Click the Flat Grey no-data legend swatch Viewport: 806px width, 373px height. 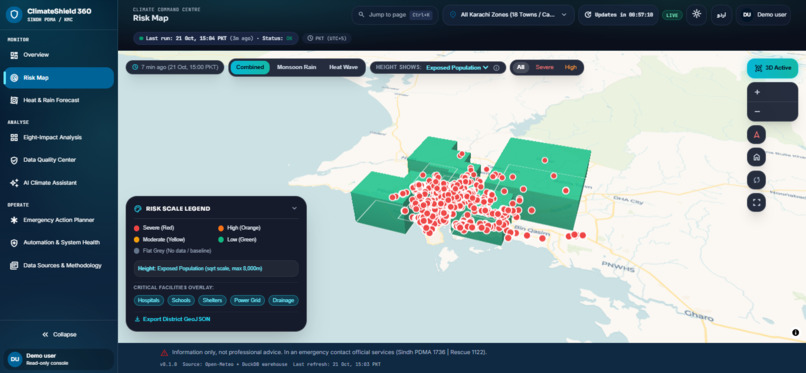[x=137, y=251]
